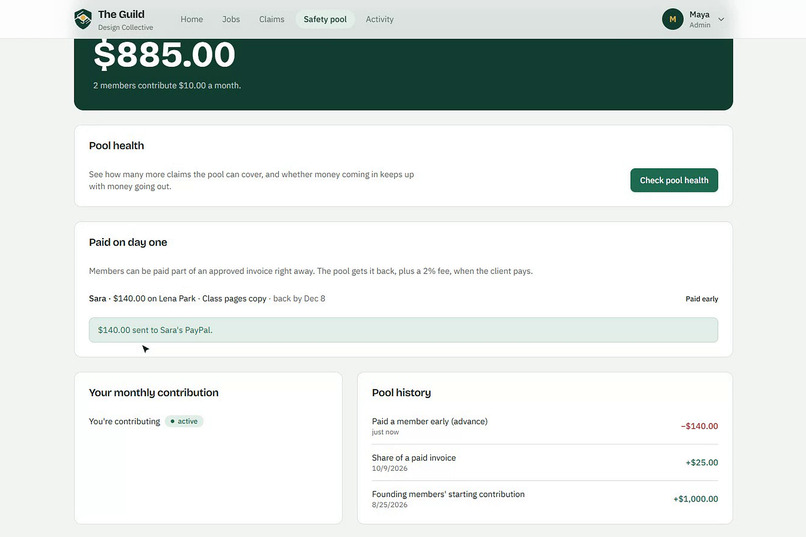This screenshot has height=537, width=806.
Task: Click the Check pool health button
Action: click(674, 180)
